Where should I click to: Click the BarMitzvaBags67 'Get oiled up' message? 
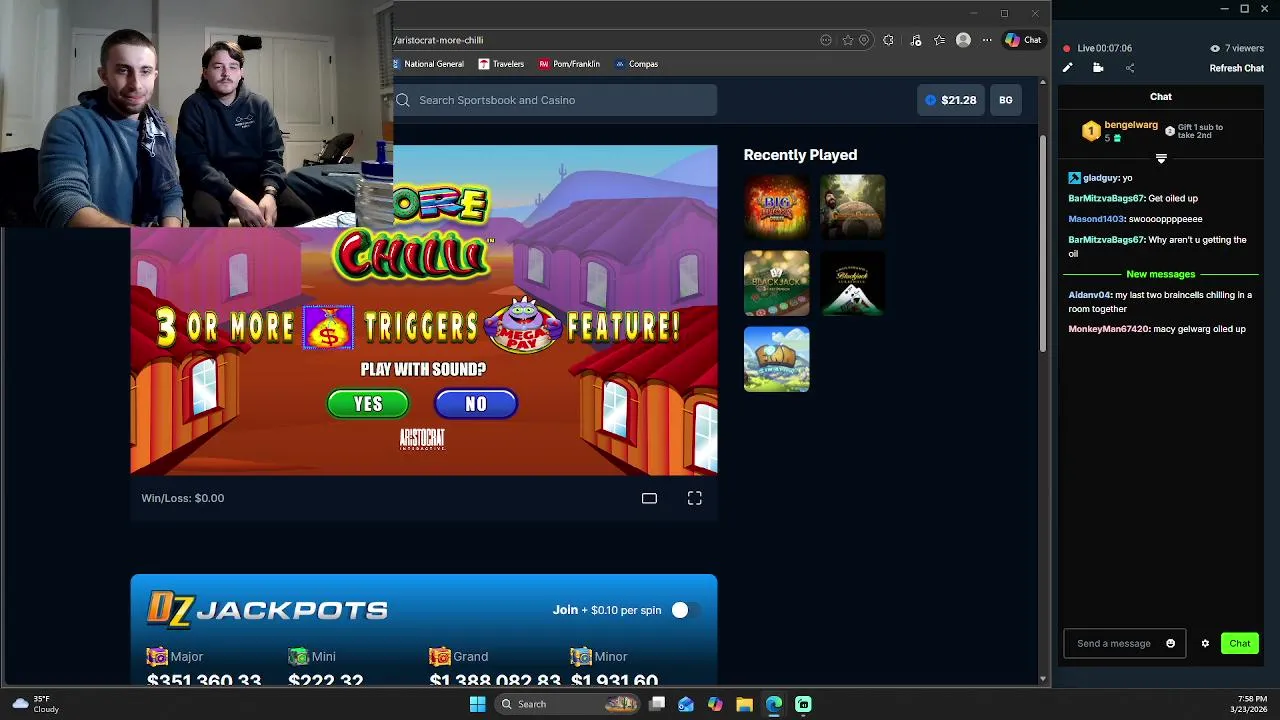pyautogui.click(x=1133, y=198)
